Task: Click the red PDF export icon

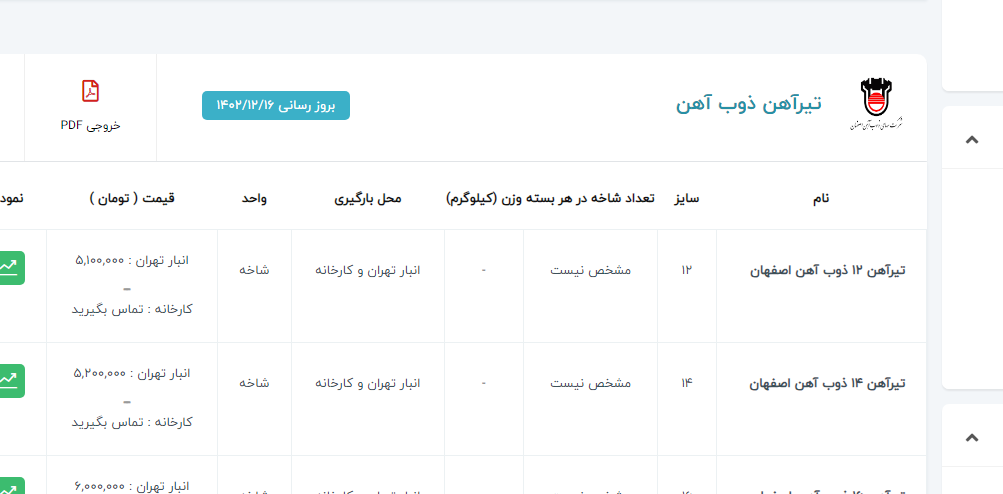Action: click(90, 92)
